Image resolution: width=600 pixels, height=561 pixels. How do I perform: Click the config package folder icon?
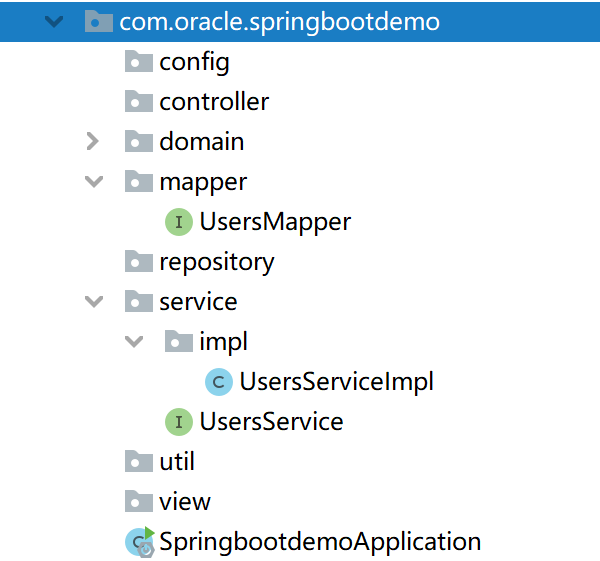pyautogui.click(x=138, y=62)
